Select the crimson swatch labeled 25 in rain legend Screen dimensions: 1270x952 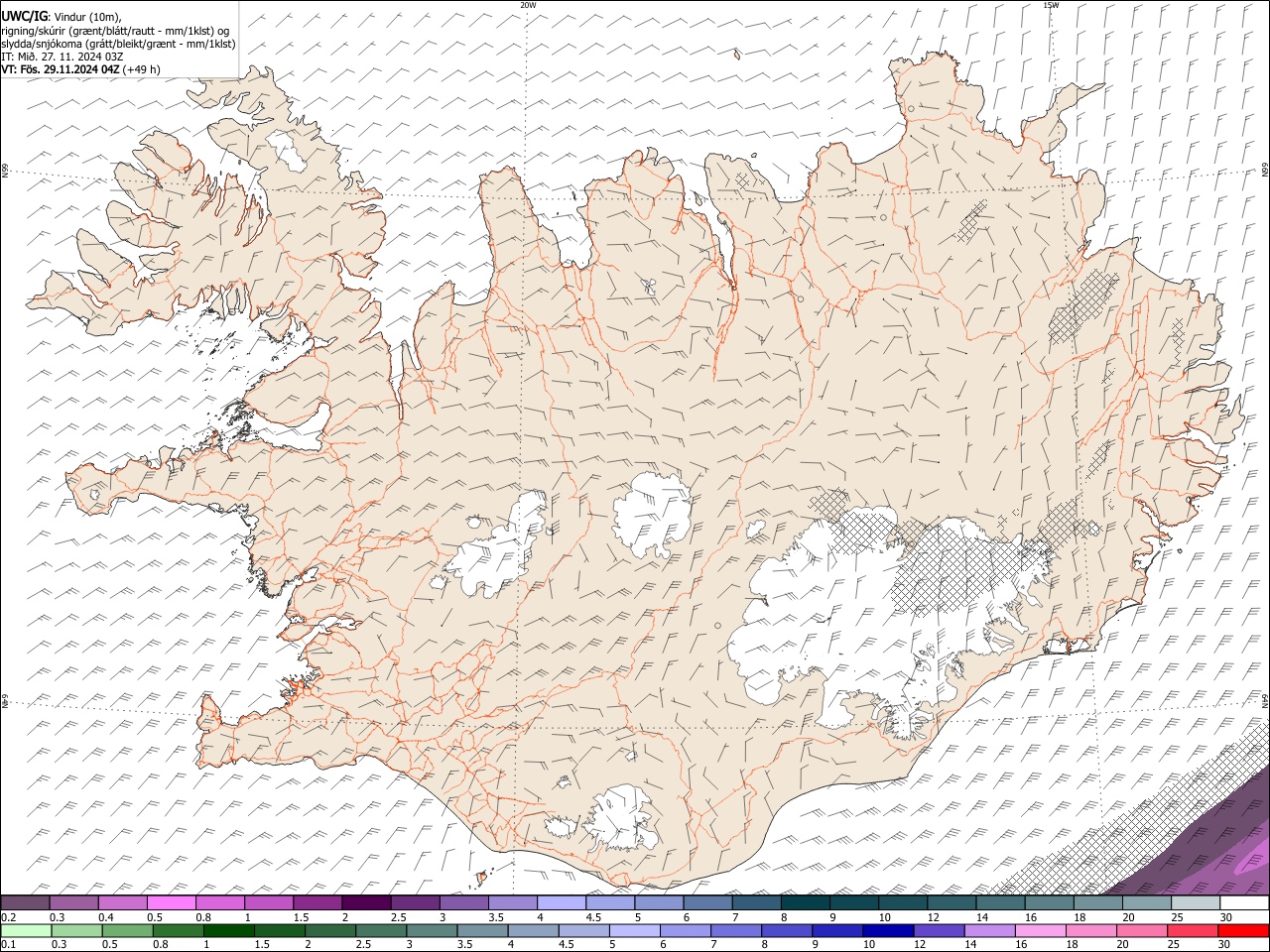pyautogui.click(x=1195, y=930)
